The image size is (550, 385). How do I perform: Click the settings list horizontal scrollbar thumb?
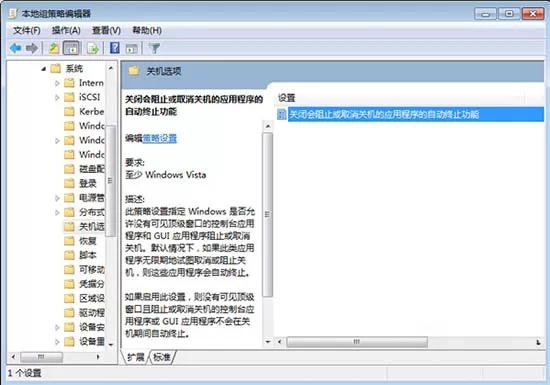pyautogui.click(x=357, y=342)
